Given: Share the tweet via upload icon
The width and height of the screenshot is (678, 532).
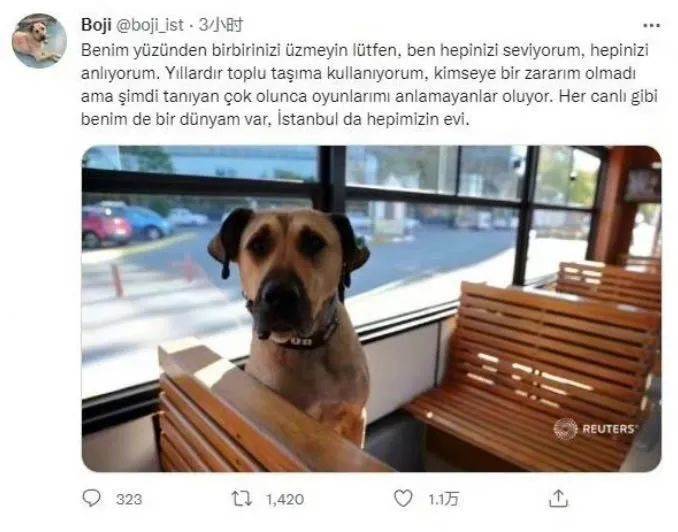Looking at the screenshot, I should click(x=558, y=498).
